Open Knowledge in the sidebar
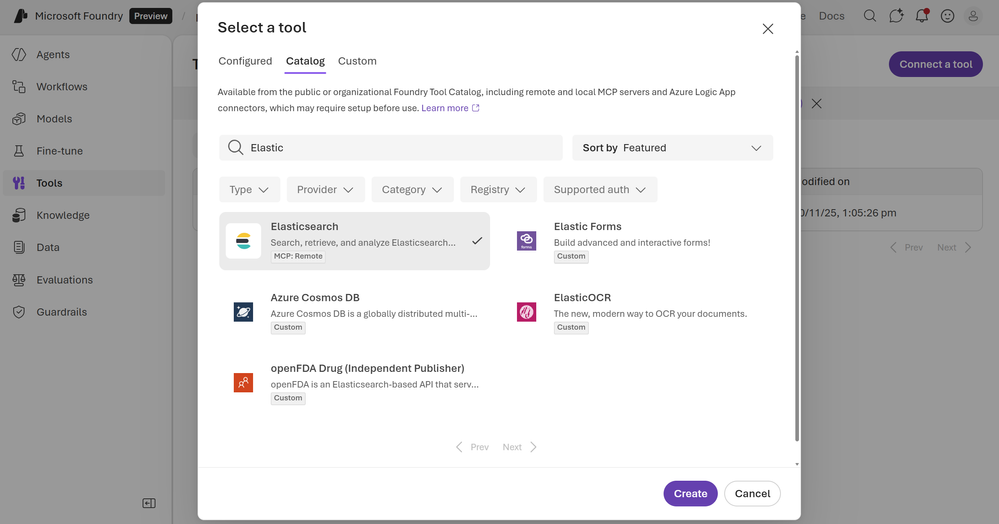Screen dimensions: 999x524 (84, 215)
